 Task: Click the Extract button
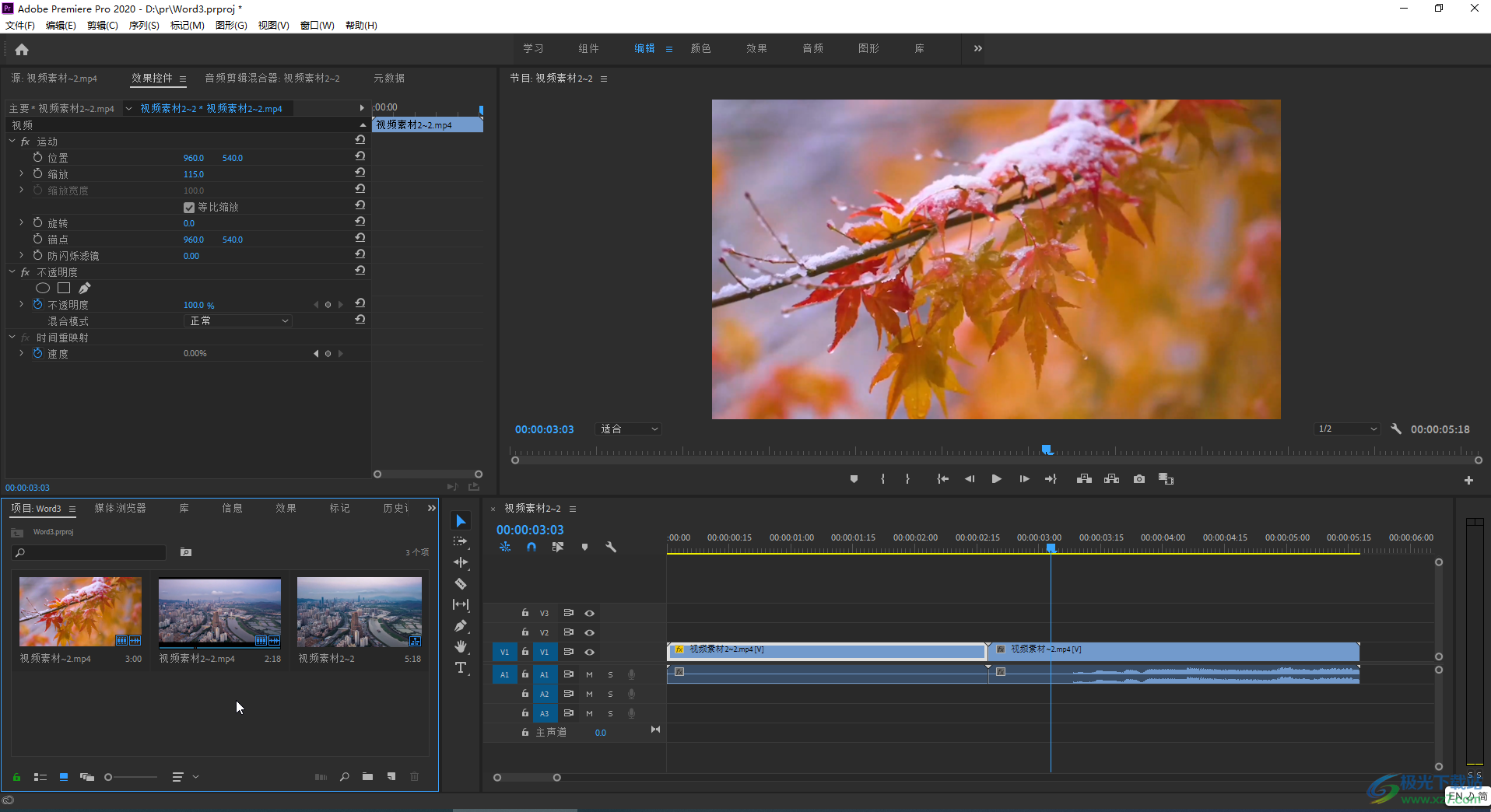[x=1111, y=479]
